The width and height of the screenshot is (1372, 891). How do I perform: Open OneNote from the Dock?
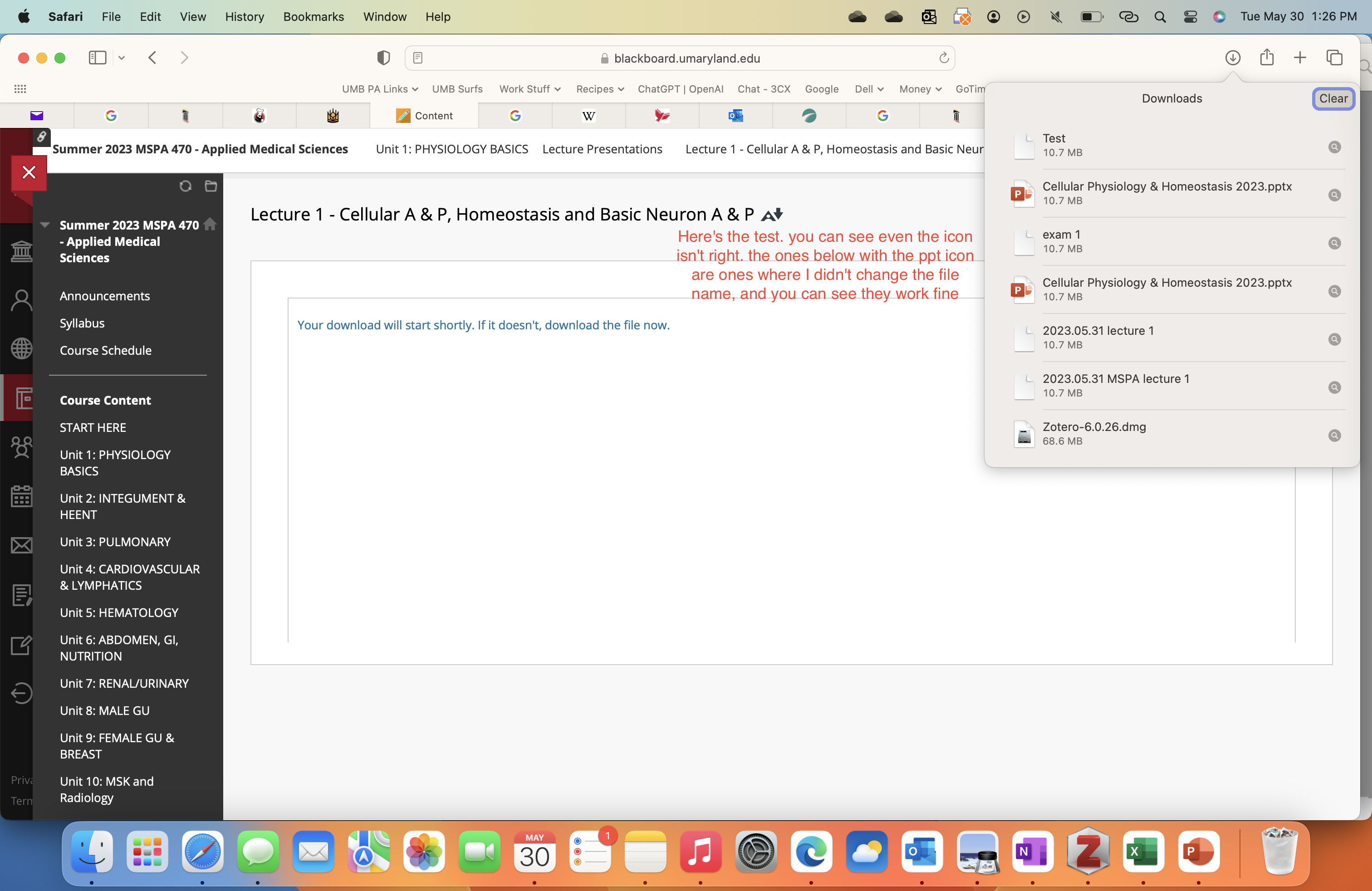[1033, 852]
